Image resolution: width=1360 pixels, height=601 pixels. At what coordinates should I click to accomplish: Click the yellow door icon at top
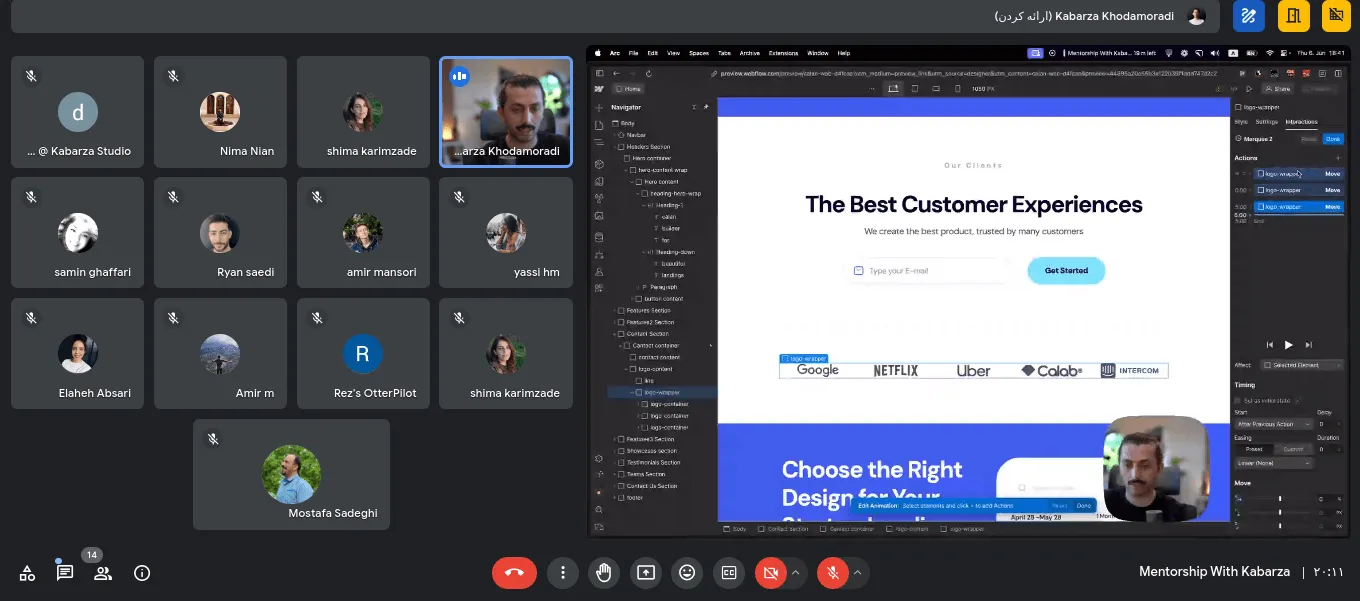[x=1294, y=16]
